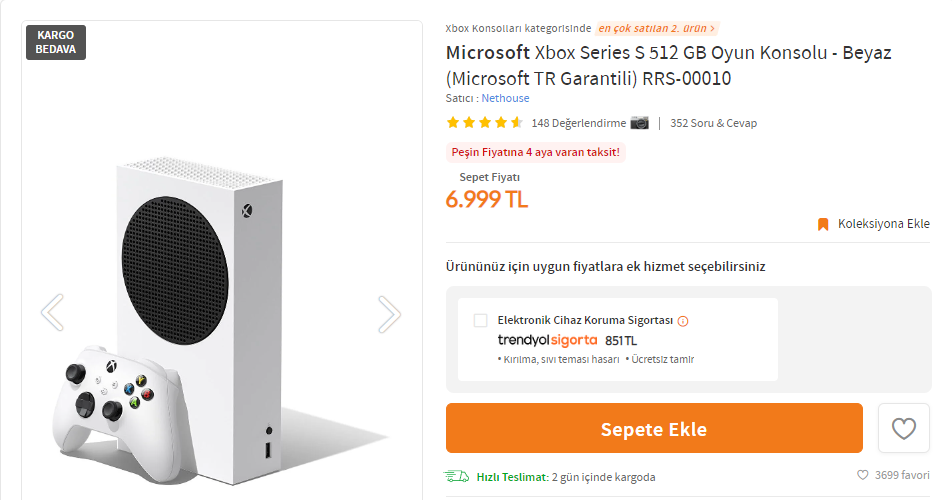Click the fast delivery truck icon
The width and height of the screenshot is (952, 500).
tap(456, 476)
